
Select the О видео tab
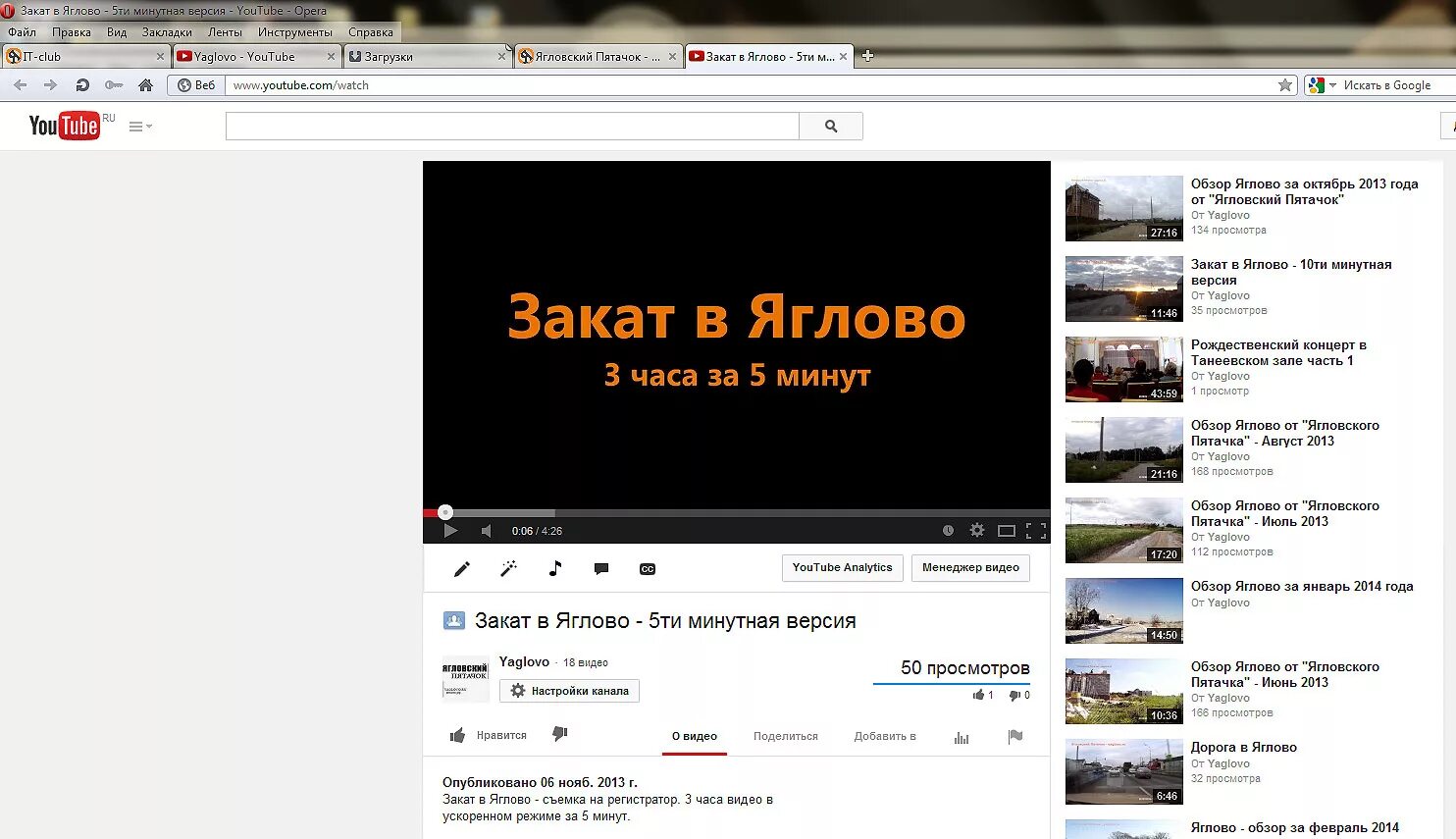pyautogui.click(x=695, y=736)
